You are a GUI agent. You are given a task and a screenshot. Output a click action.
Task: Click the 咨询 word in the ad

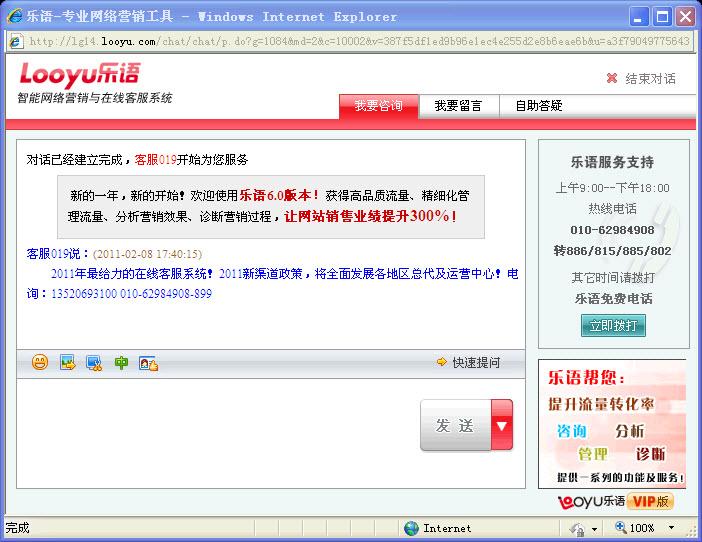(572, 431)
